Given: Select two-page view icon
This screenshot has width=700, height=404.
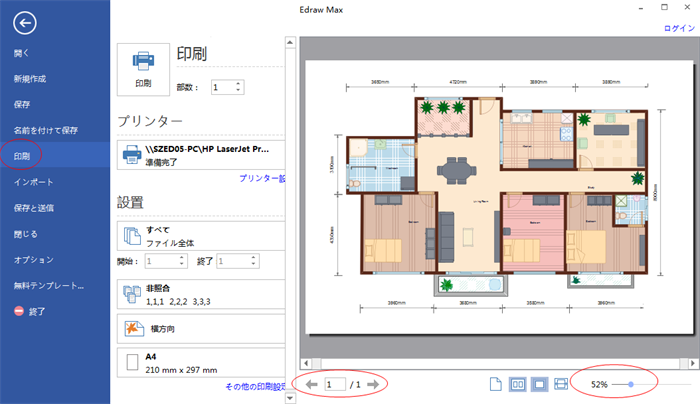Looking at the screenshot, I should click(517, 384).
